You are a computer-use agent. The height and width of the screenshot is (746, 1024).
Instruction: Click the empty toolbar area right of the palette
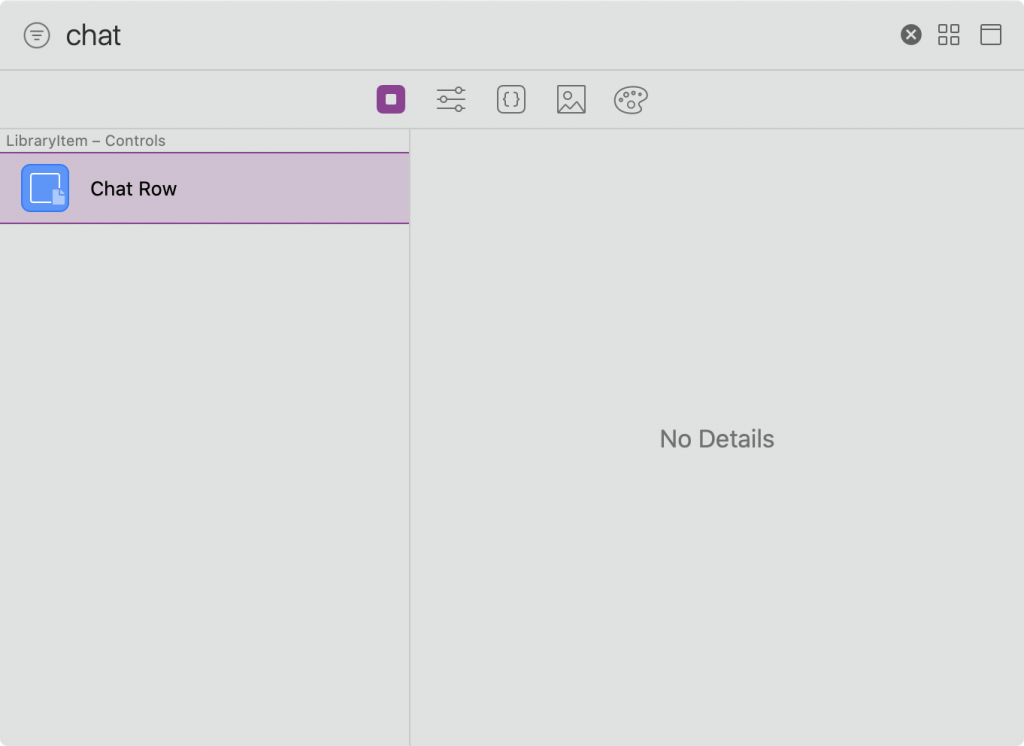pos(836,99)
